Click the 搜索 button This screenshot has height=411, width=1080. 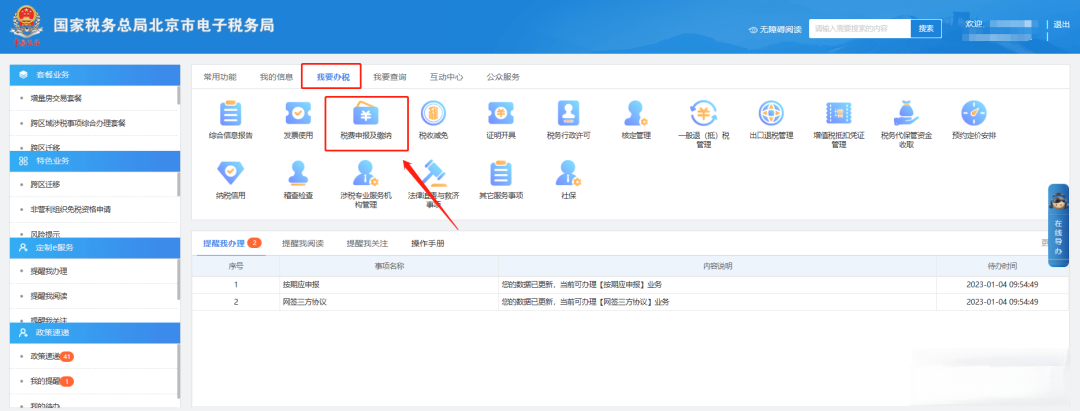click(926, 29)
